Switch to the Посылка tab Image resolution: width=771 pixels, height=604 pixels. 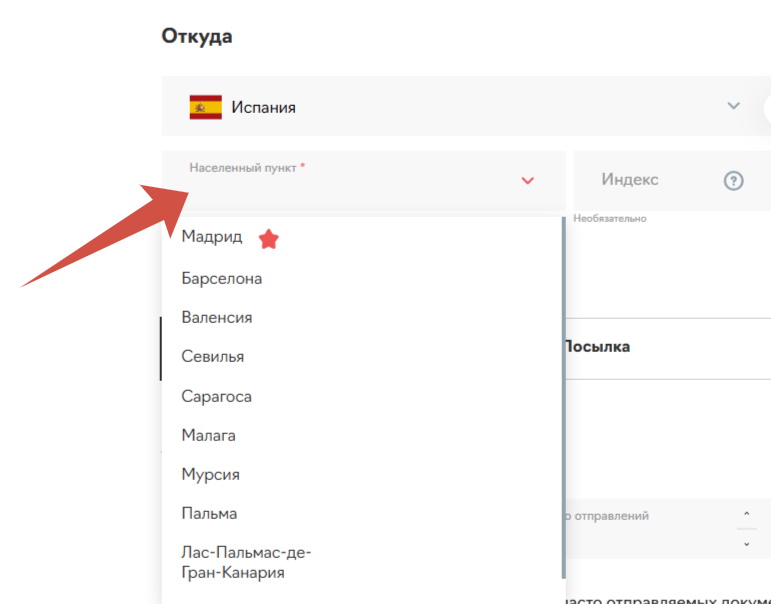tap(596, 347)
